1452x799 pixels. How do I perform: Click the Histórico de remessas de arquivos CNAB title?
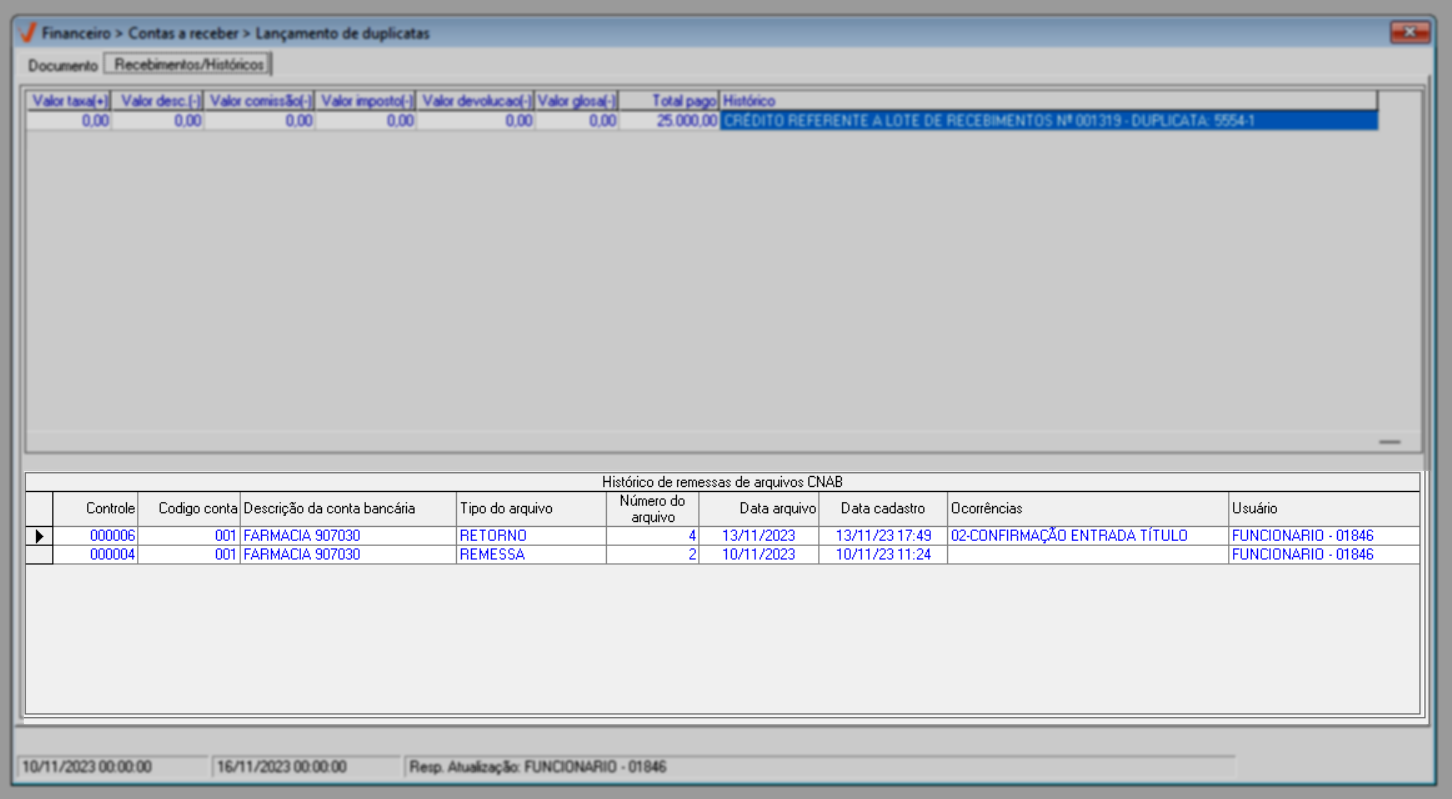tap(722, 482)
